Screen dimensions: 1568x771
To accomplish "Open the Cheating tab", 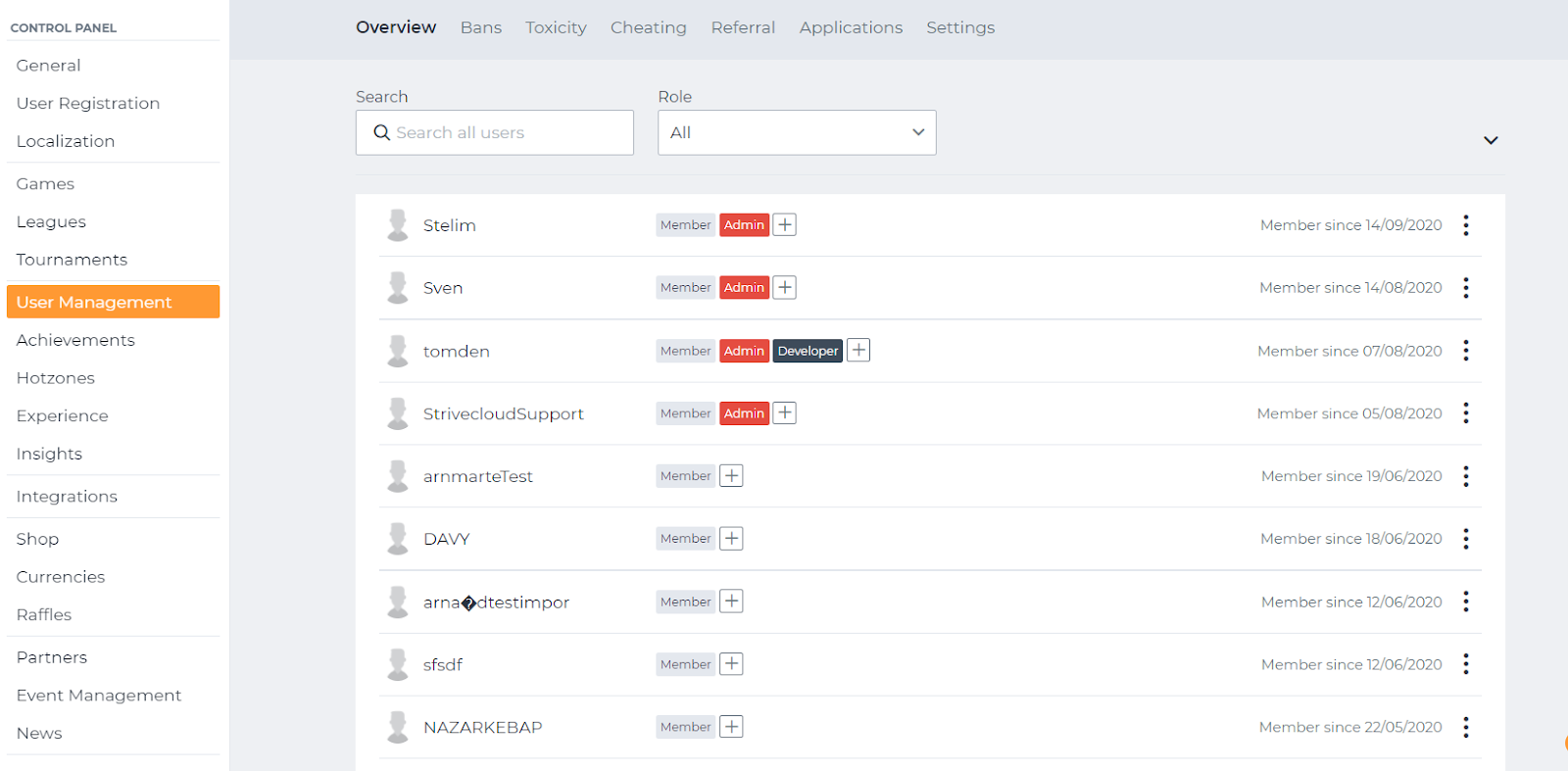I will tap(648, 27).
